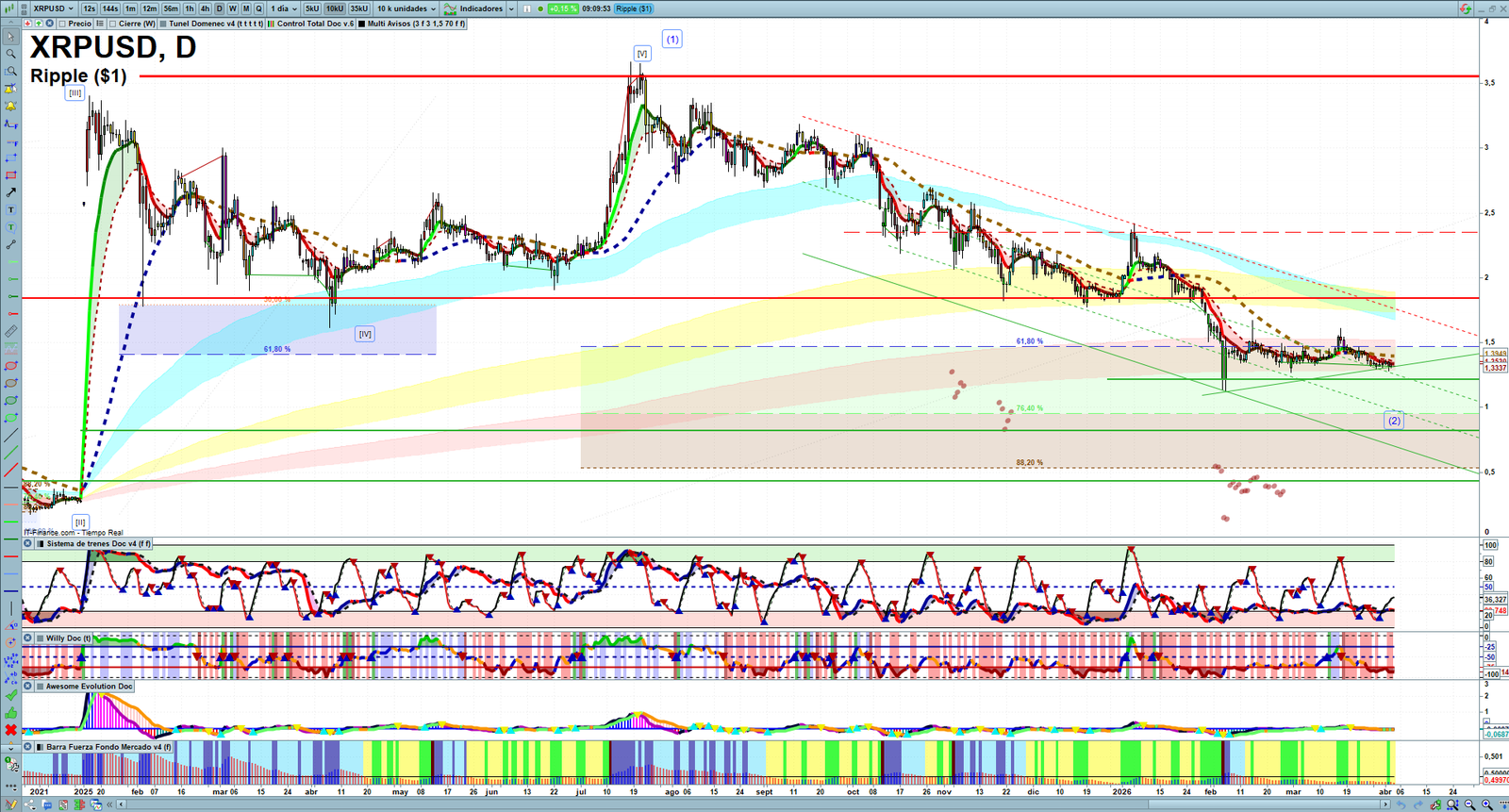The image size is (1509, 812).
Task: Click the red X delete icon
Action: click(x=10, y=730)
